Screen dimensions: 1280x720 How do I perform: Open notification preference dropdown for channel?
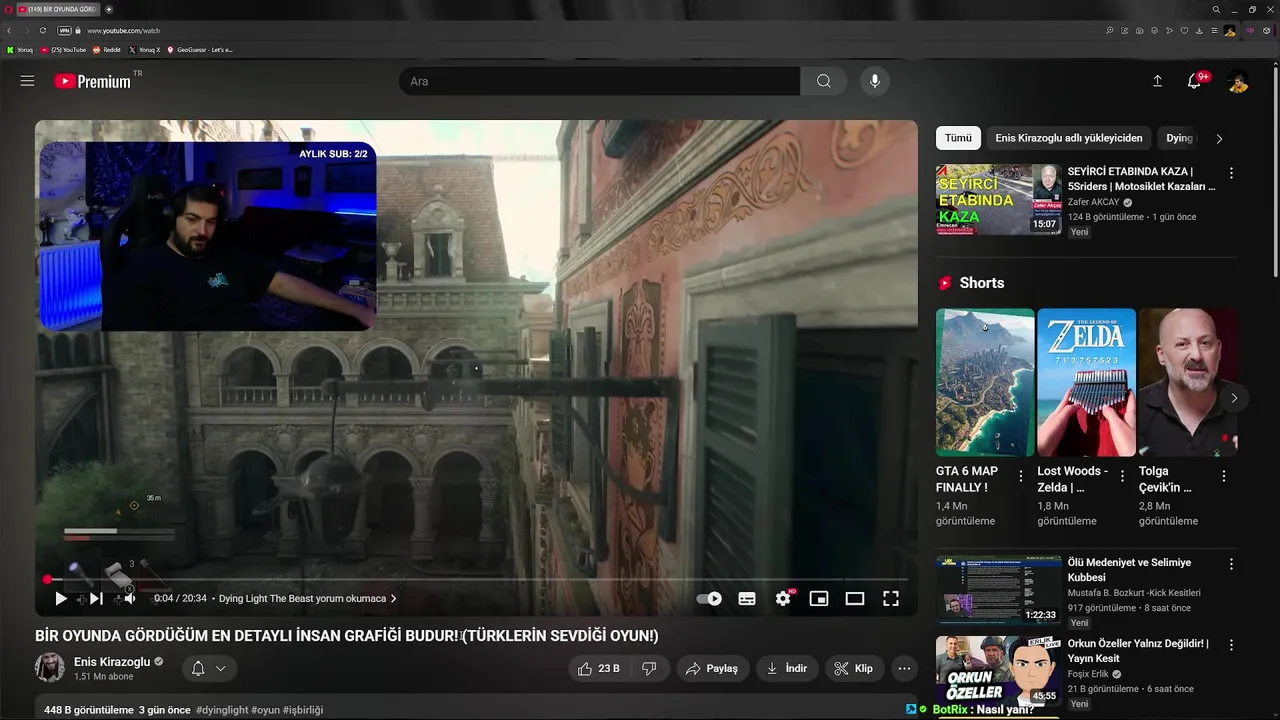pyautogui.click(x=209, y=669)
